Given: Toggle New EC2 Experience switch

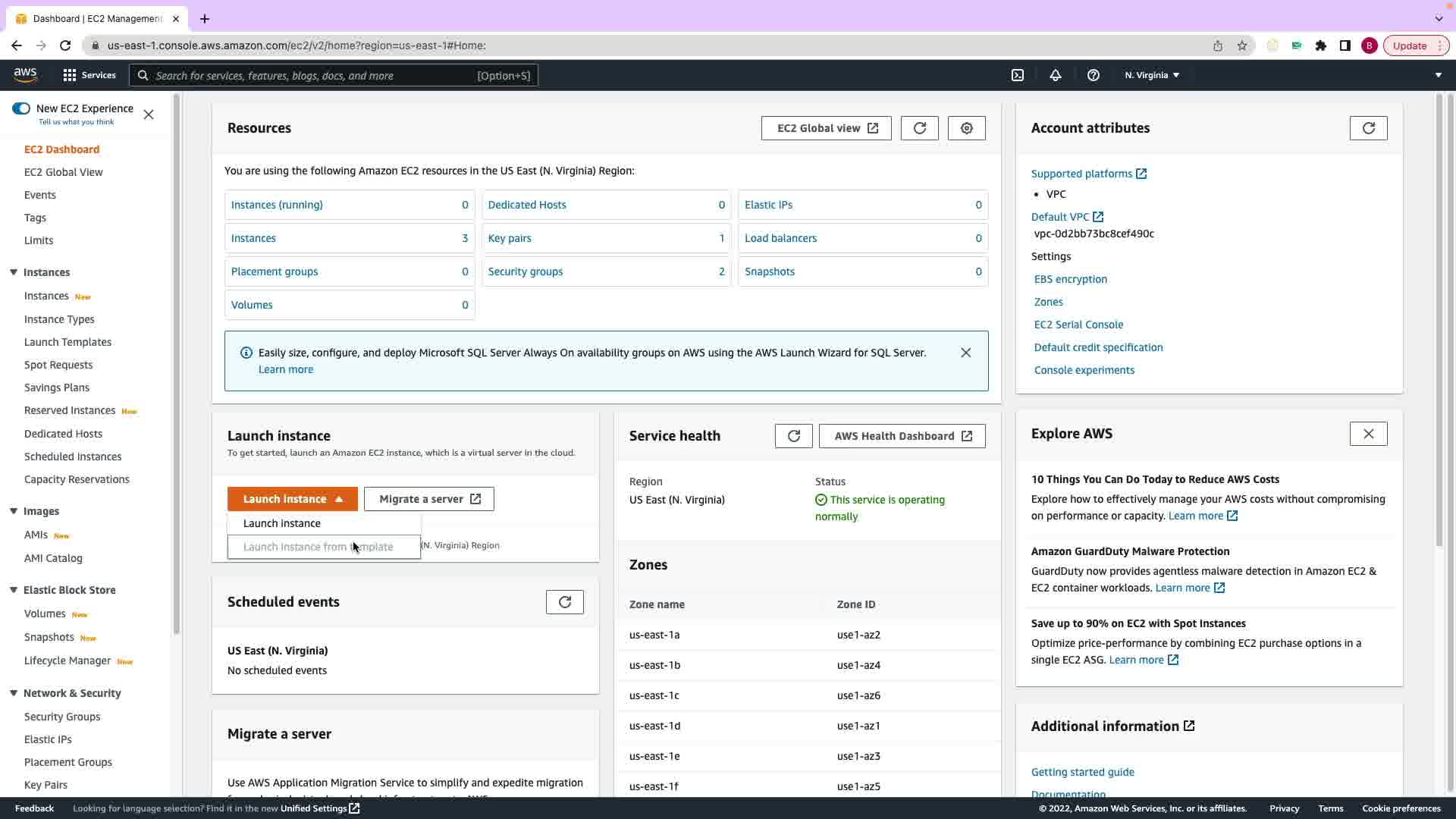Looking at the screenshot, I should point(21,108).
